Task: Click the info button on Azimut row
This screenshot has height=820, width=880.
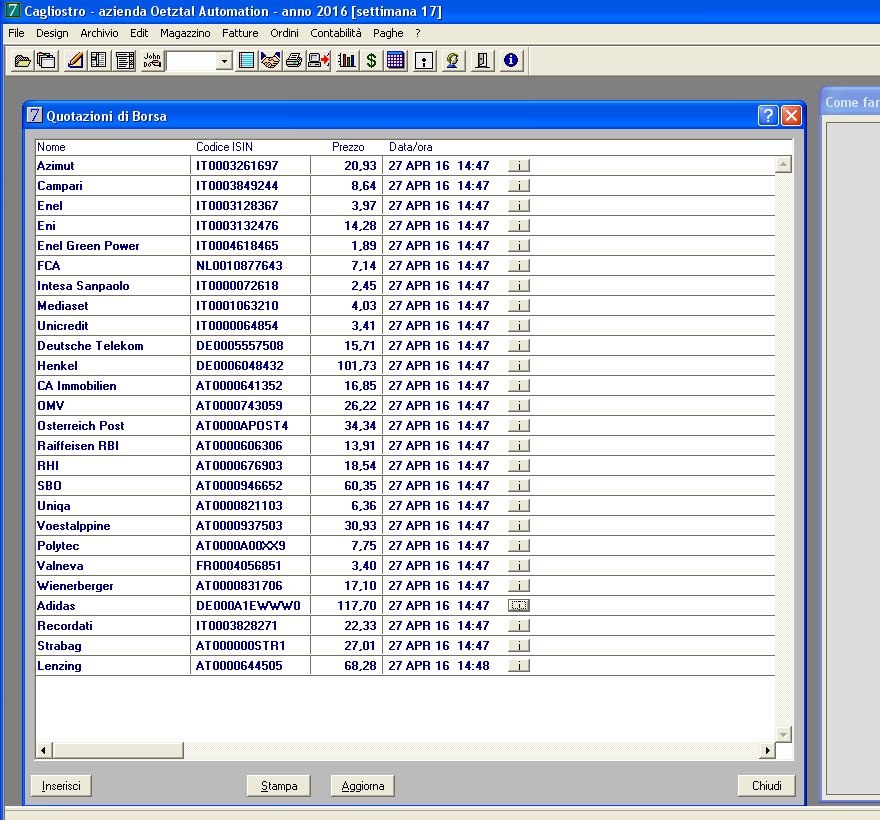Action: pyautogui.click(x=519, y=166)
